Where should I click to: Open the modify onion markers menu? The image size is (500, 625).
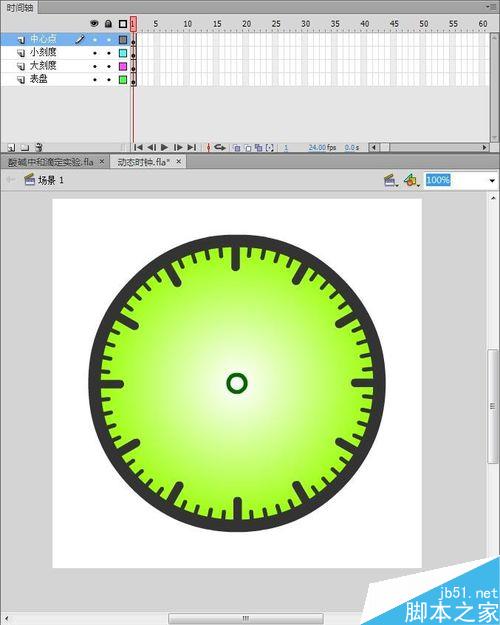click(x=270, y=148)
